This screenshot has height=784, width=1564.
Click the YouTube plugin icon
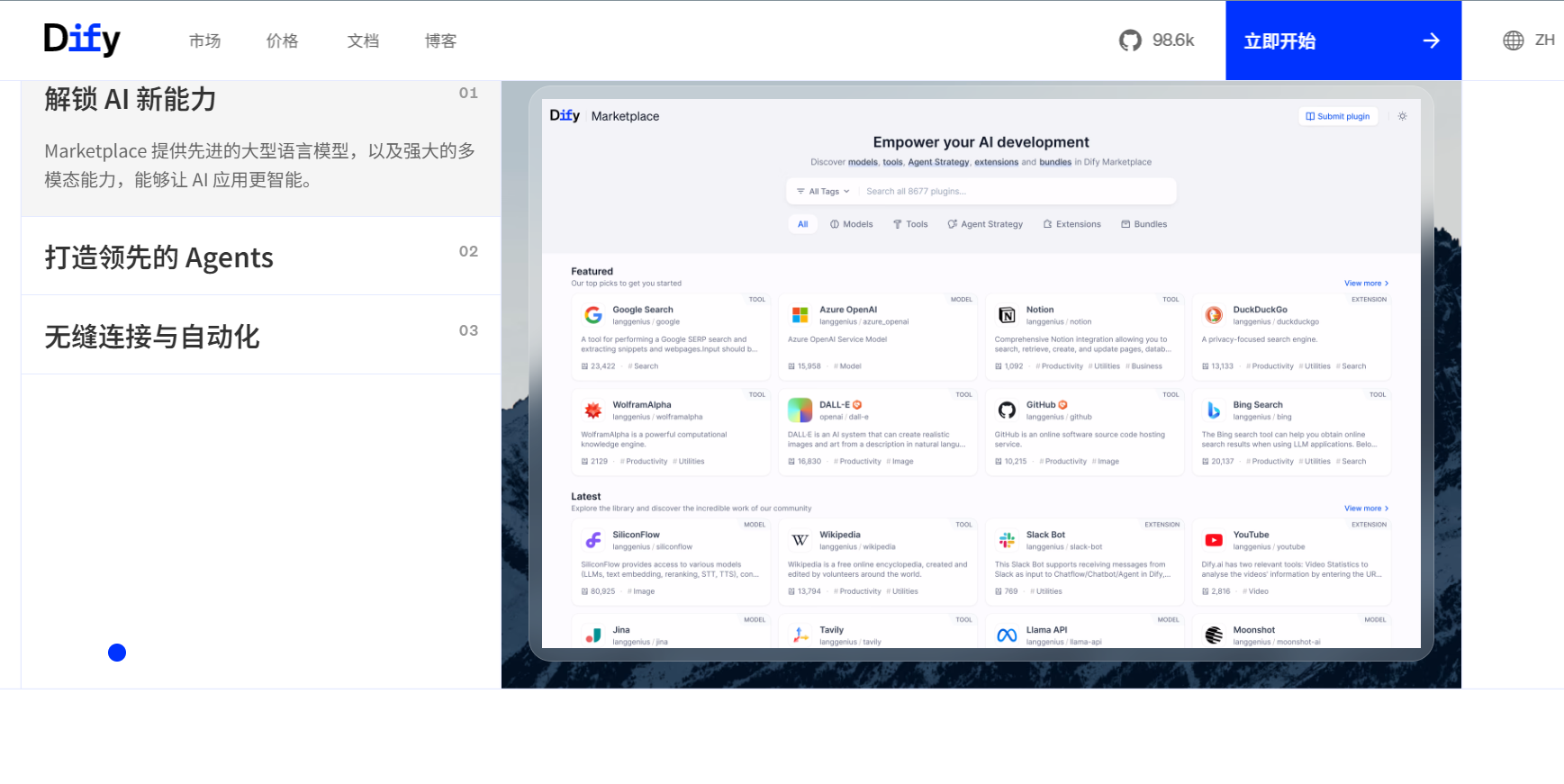coord(1214,540)
